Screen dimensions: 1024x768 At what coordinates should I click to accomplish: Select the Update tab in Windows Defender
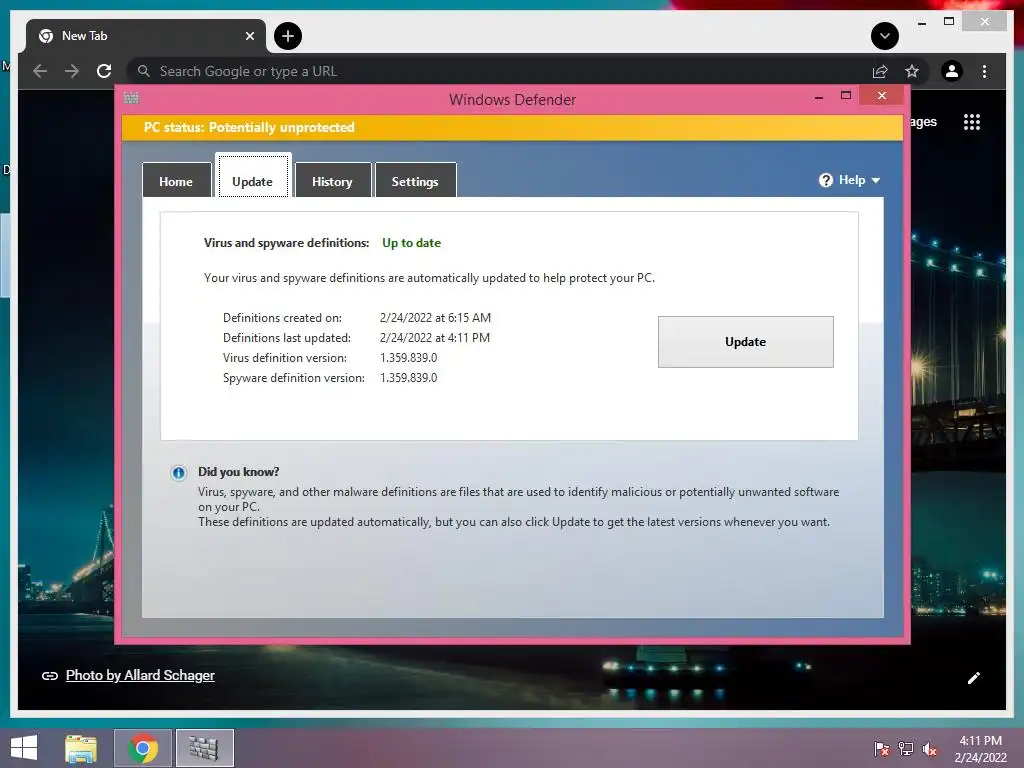(x=253, y=176)
